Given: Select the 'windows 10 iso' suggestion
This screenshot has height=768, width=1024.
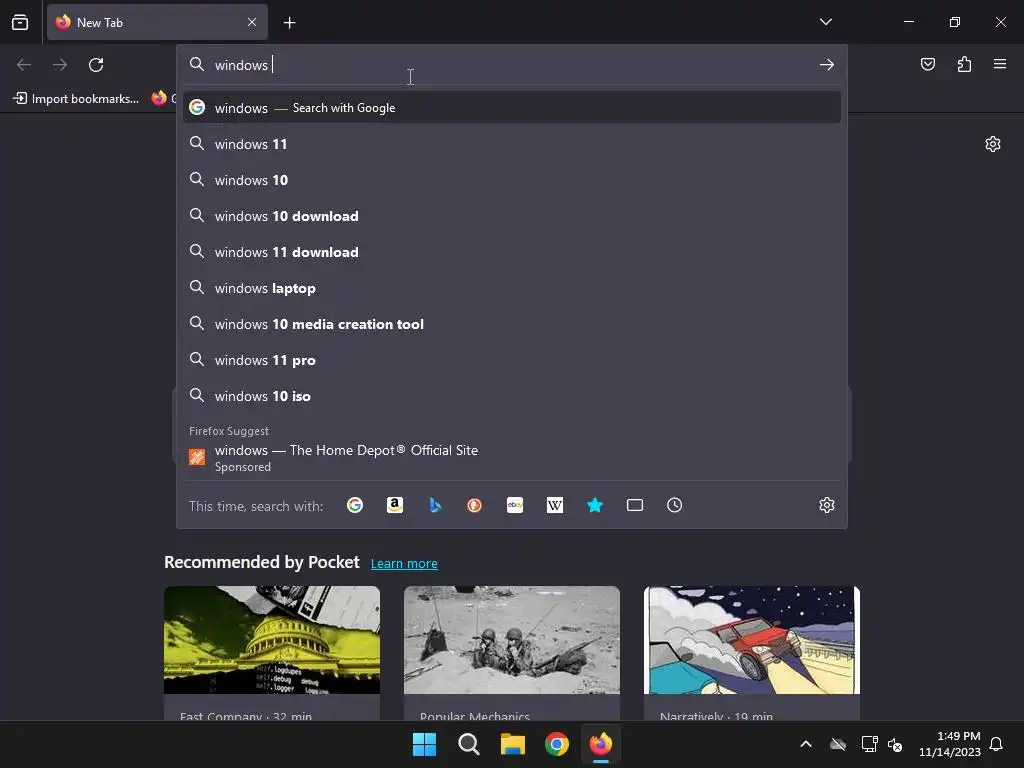Looking at the screenshot, I should pos(512,396).
